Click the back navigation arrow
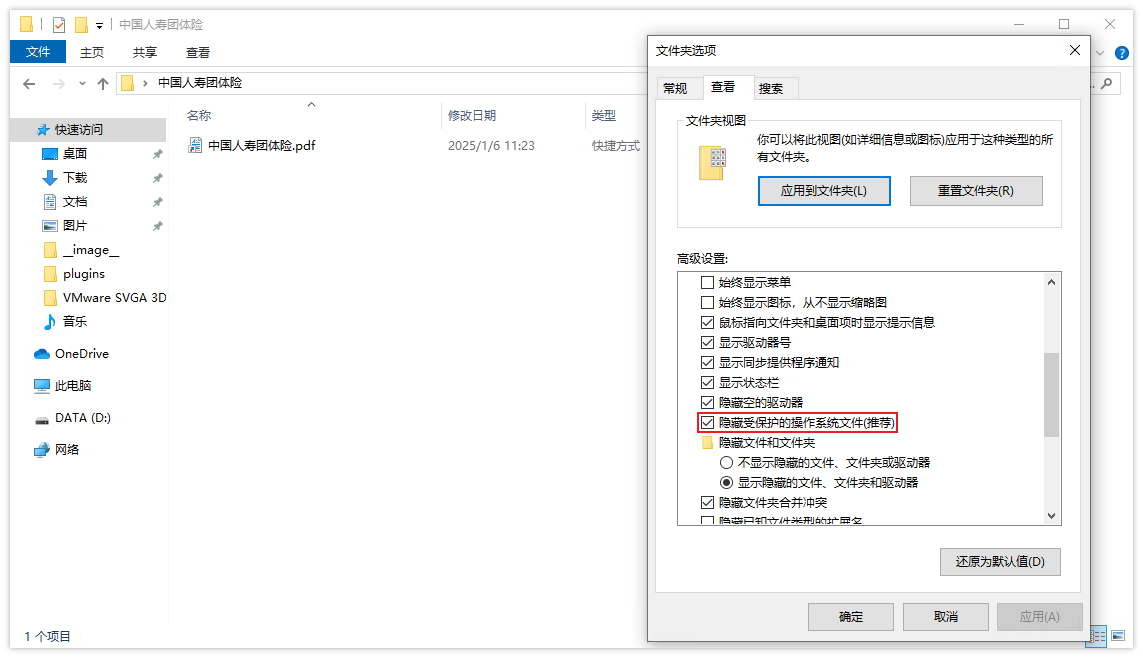The width and height of the screenshot is (1143, 658). (x=29, y=84)
